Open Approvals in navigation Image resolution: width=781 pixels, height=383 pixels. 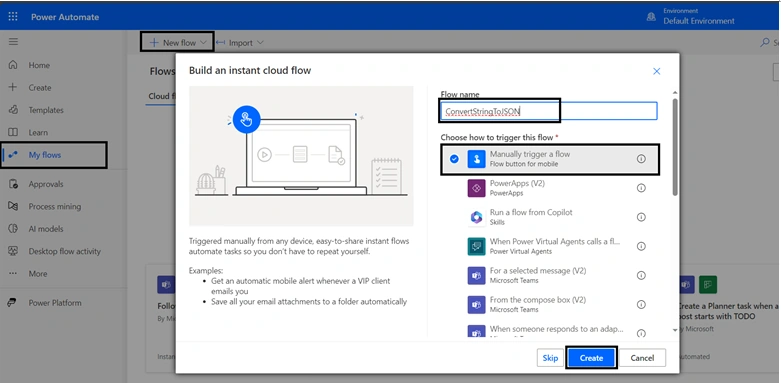pyautogui.click(x=46, y=184)
